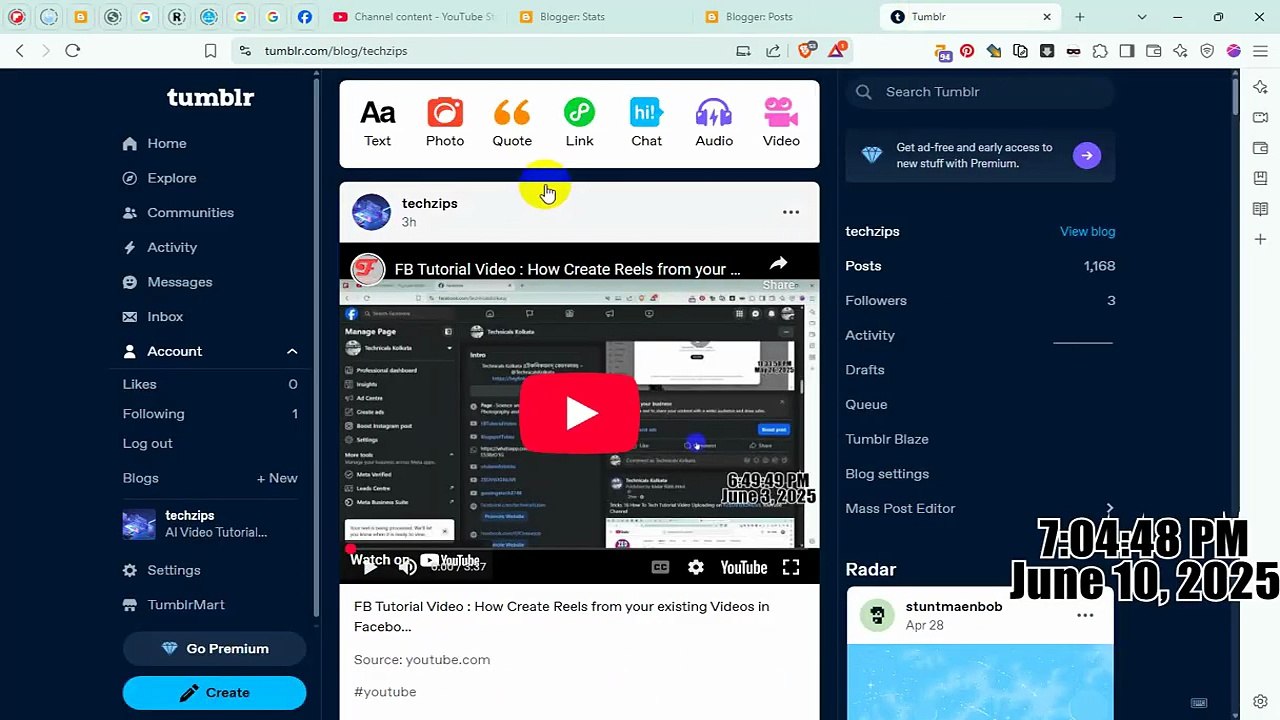This screenshot has height=720, width=1280.
Task: Open Blog settings
Action: [887, 474]
